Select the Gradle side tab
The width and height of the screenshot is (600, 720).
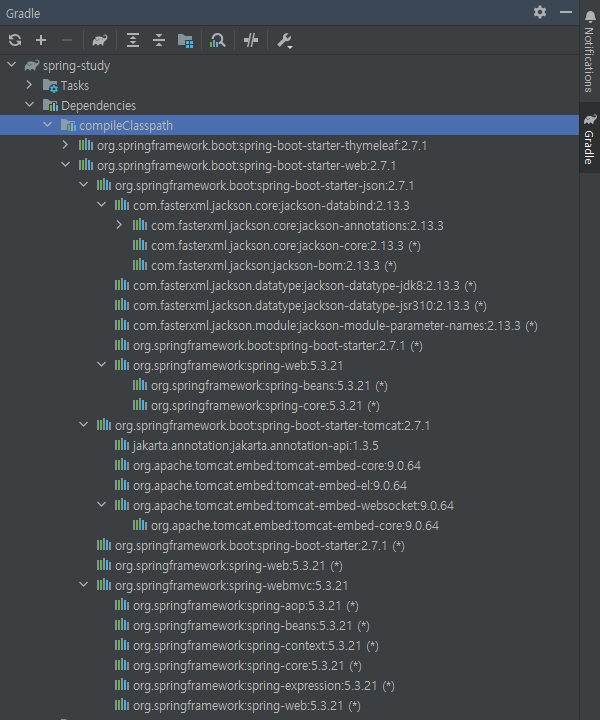589,138
